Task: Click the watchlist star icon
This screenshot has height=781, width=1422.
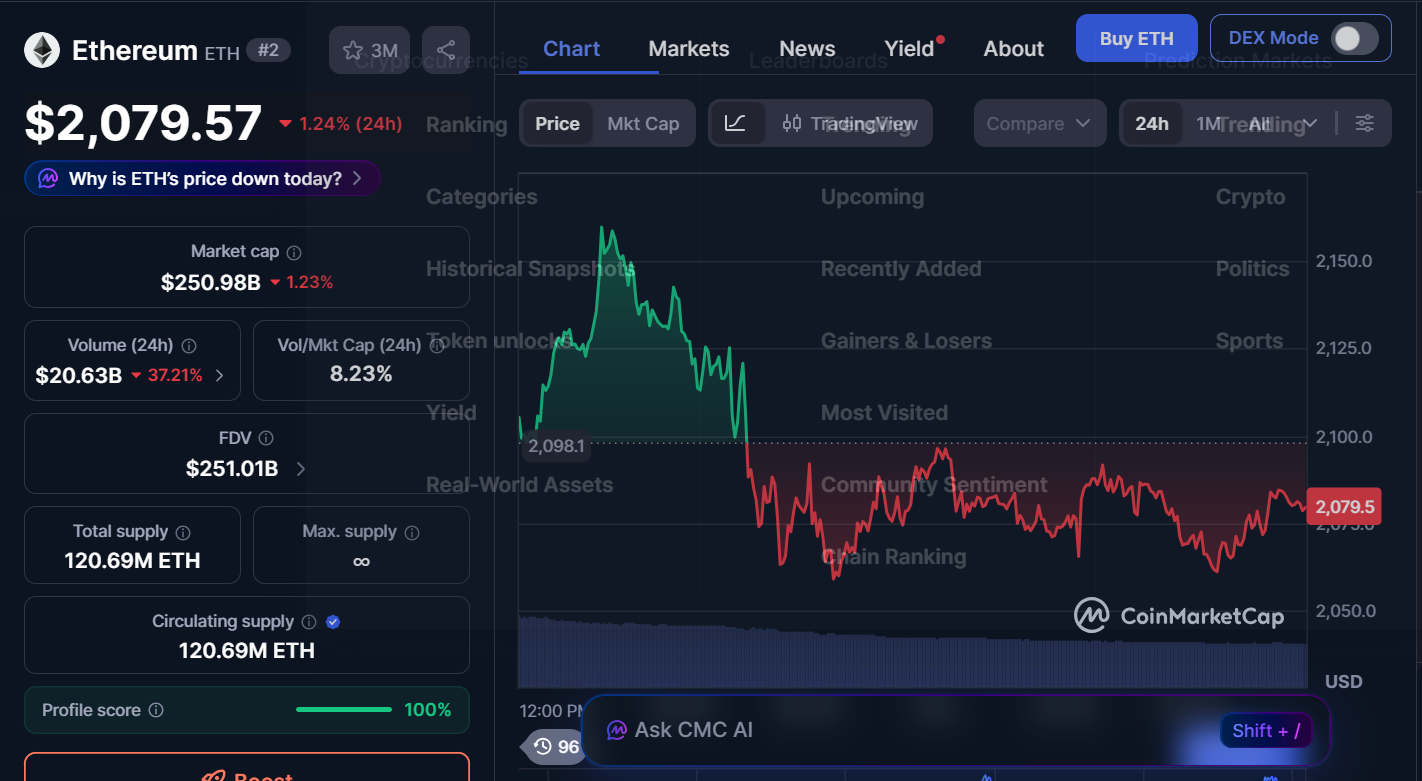Action: tap(353, 50)
